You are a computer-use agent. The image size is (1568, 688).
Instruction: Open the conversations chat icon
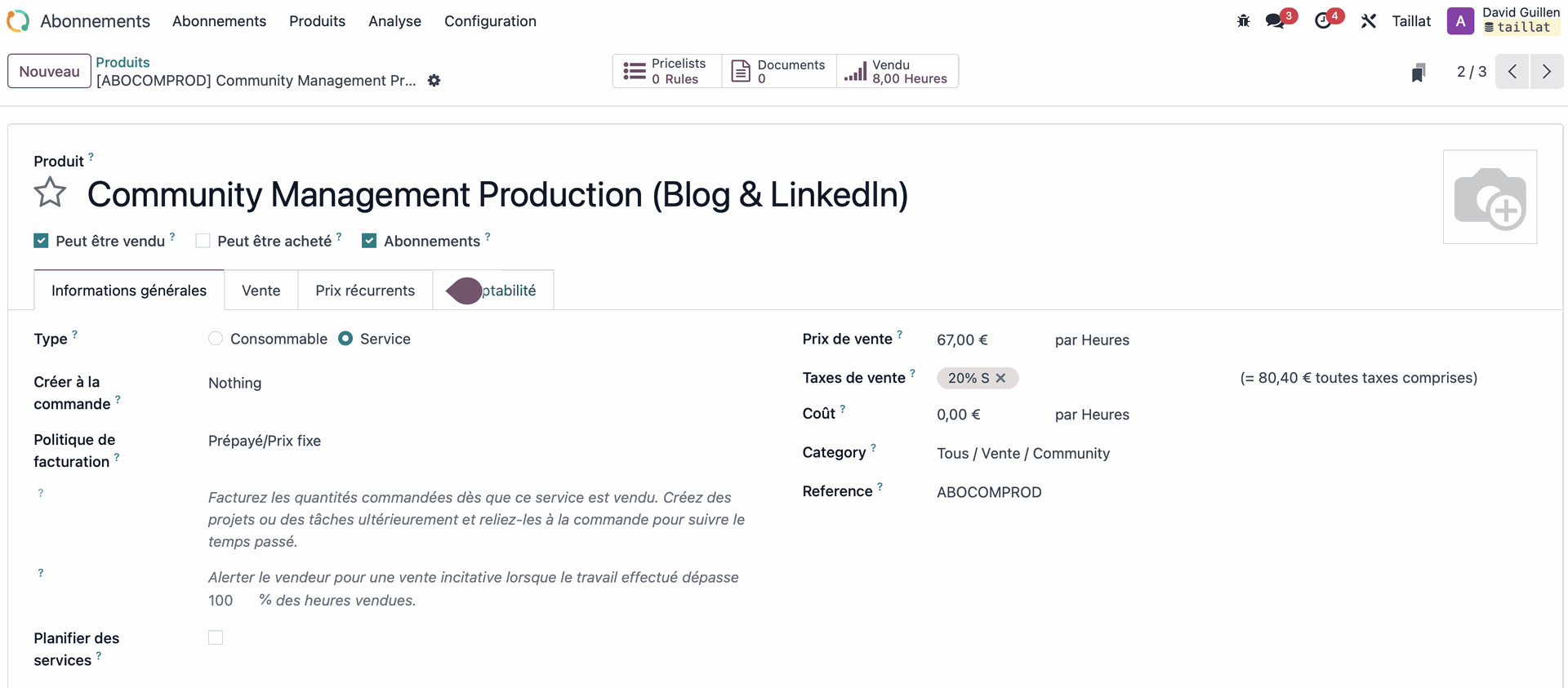click(x=1275, y=21)
